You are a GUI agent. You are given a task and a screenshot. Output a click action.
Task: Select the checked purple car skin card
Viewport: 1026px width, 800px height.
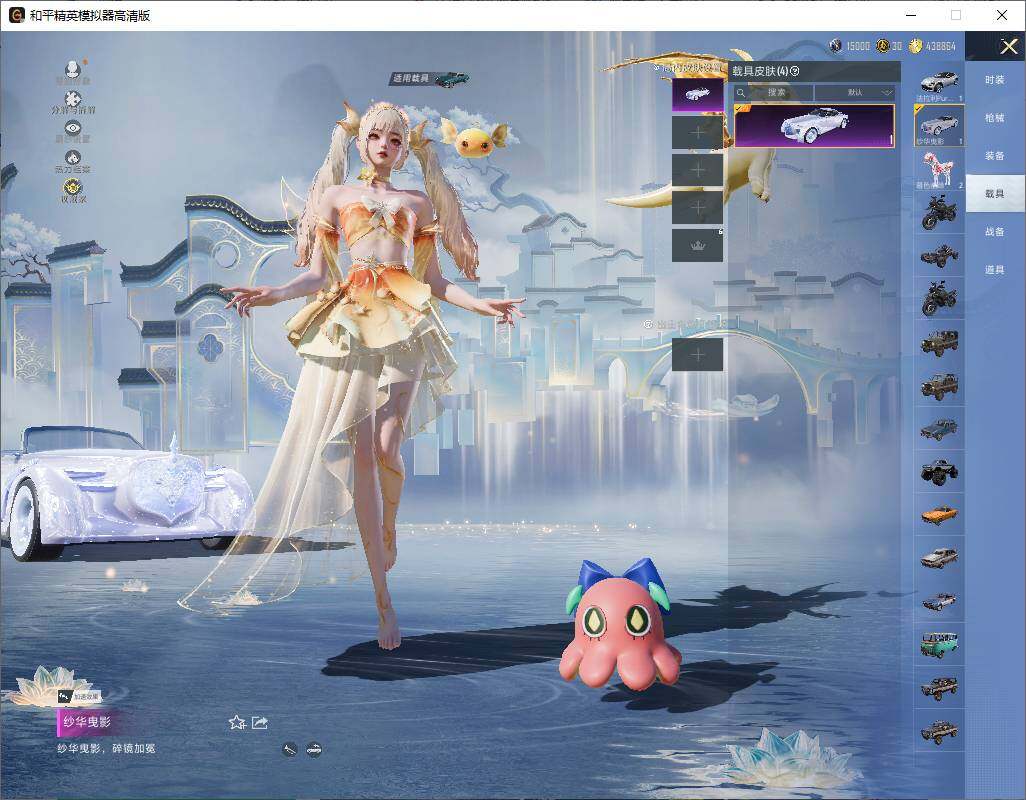814,125
